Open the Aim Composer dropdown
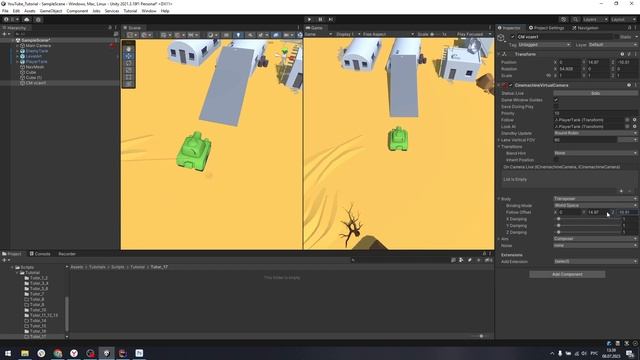This screenshot has width=640, height=360. pos(595,239)
